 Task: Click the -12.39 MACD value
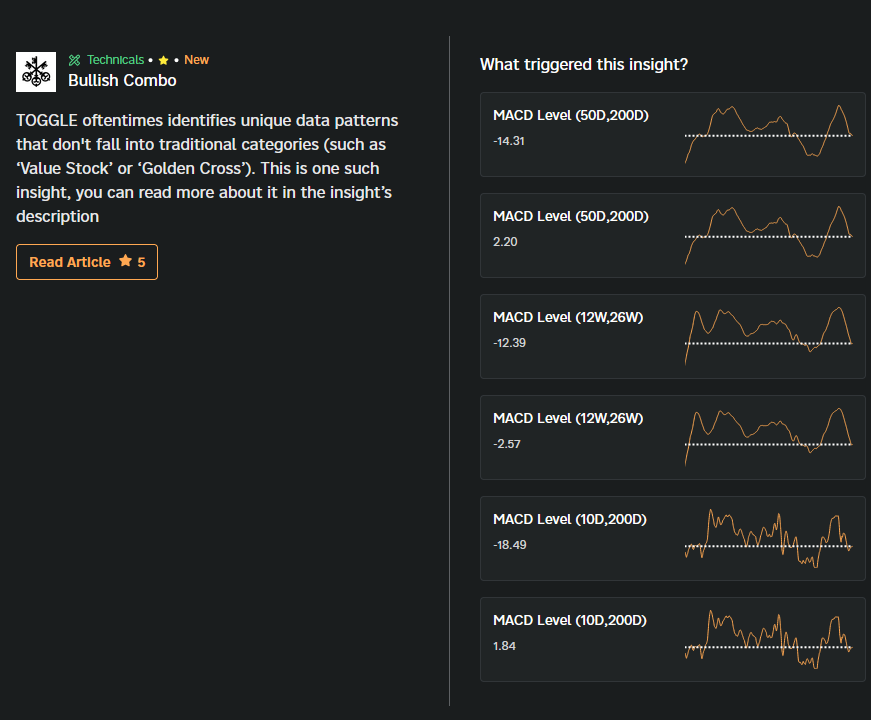point(510,342)
